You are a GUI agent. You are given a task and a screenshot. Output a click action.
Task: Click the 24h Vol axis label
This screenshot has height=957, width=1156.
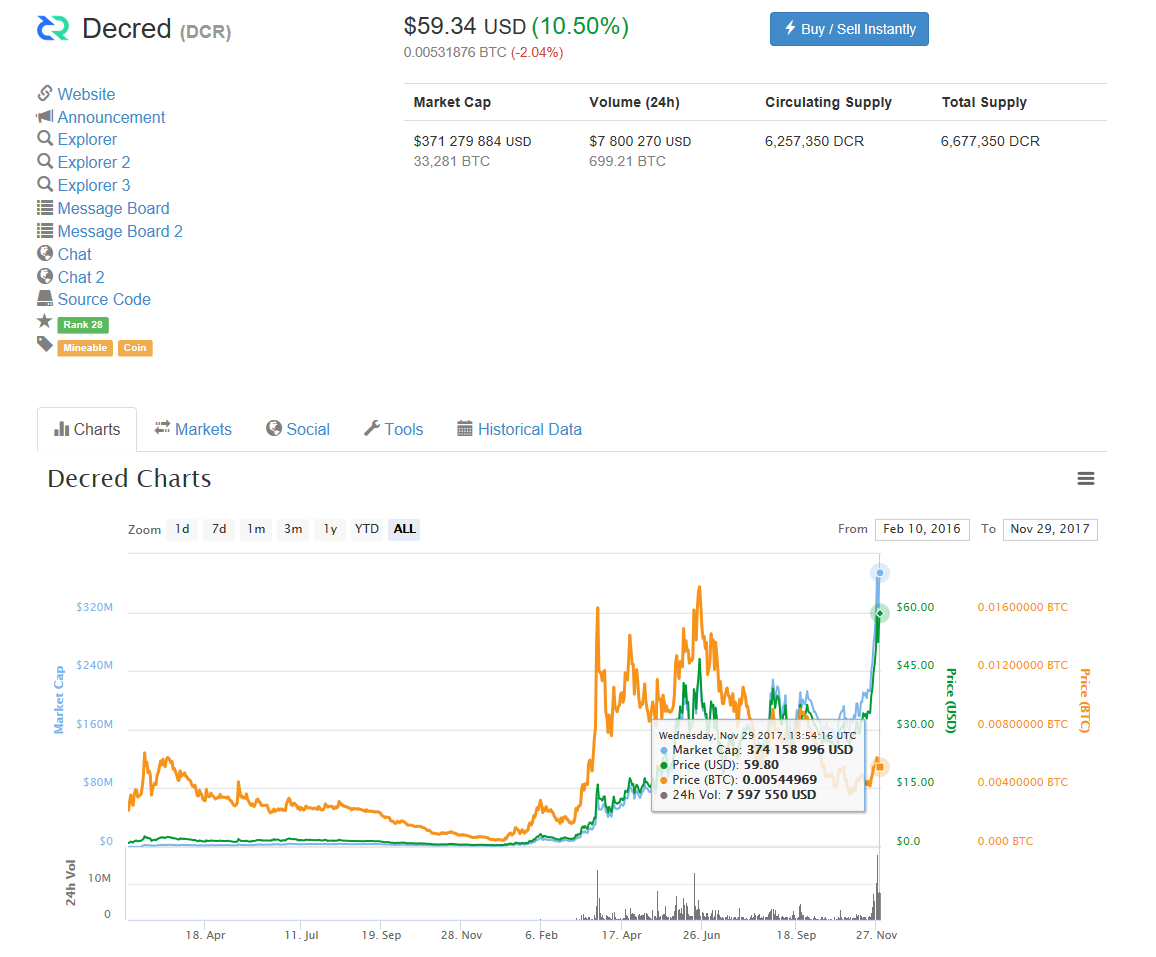(x=70, y=883)
